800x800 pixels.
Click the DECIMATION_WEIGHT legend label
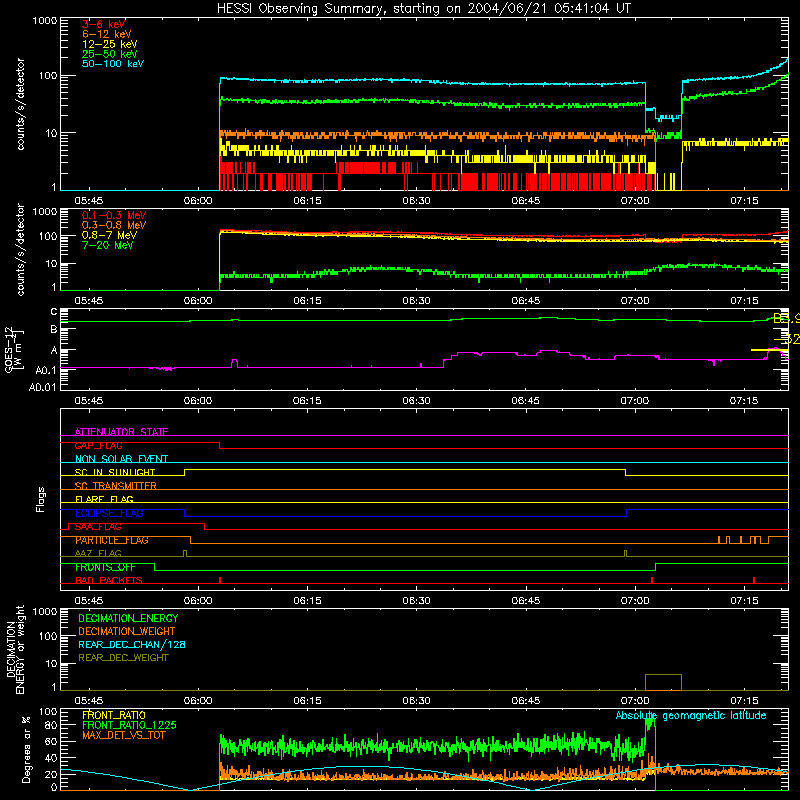point(127,631)
